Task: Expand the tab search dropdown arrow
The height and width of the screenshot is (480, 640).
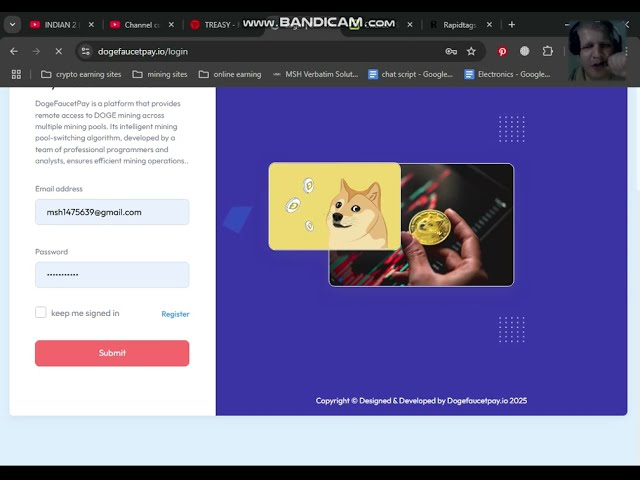Action: coord(12,24)
